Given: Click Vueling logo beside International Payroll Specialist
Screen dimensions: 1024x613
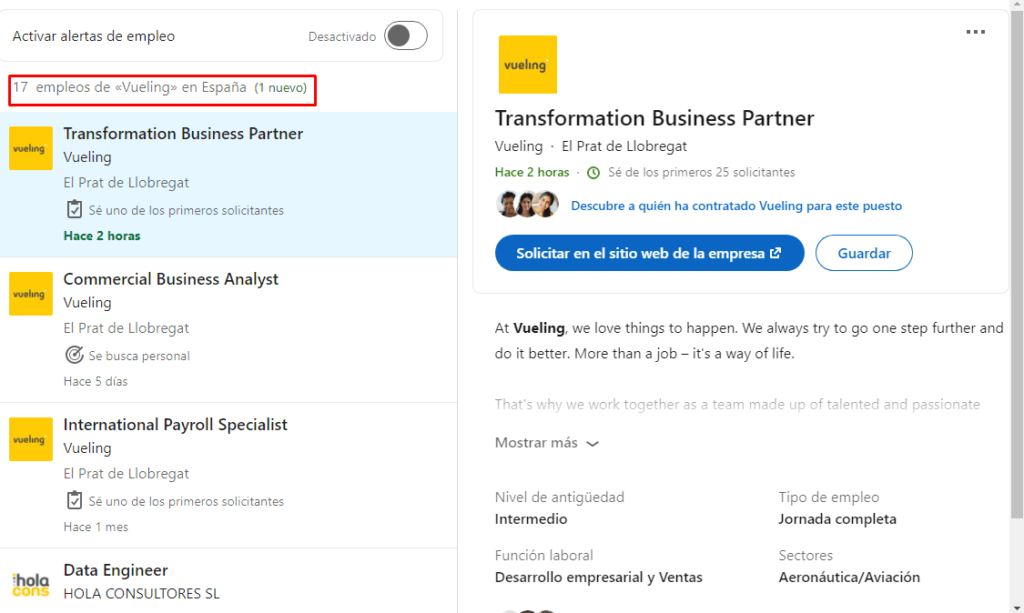Looking at the screenshot, I should click(x=31, y=439).
